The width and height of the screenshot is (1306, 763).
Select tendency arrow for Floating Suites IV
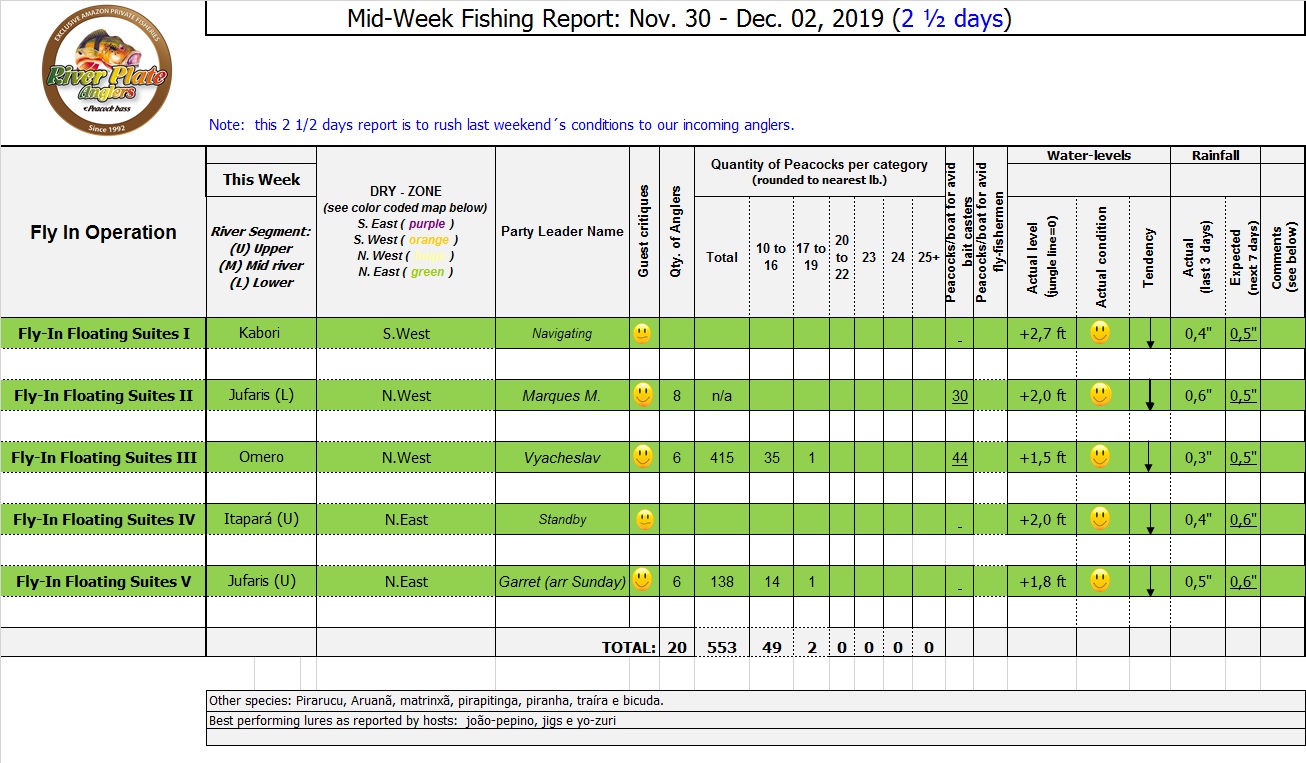click(1150, 521)
